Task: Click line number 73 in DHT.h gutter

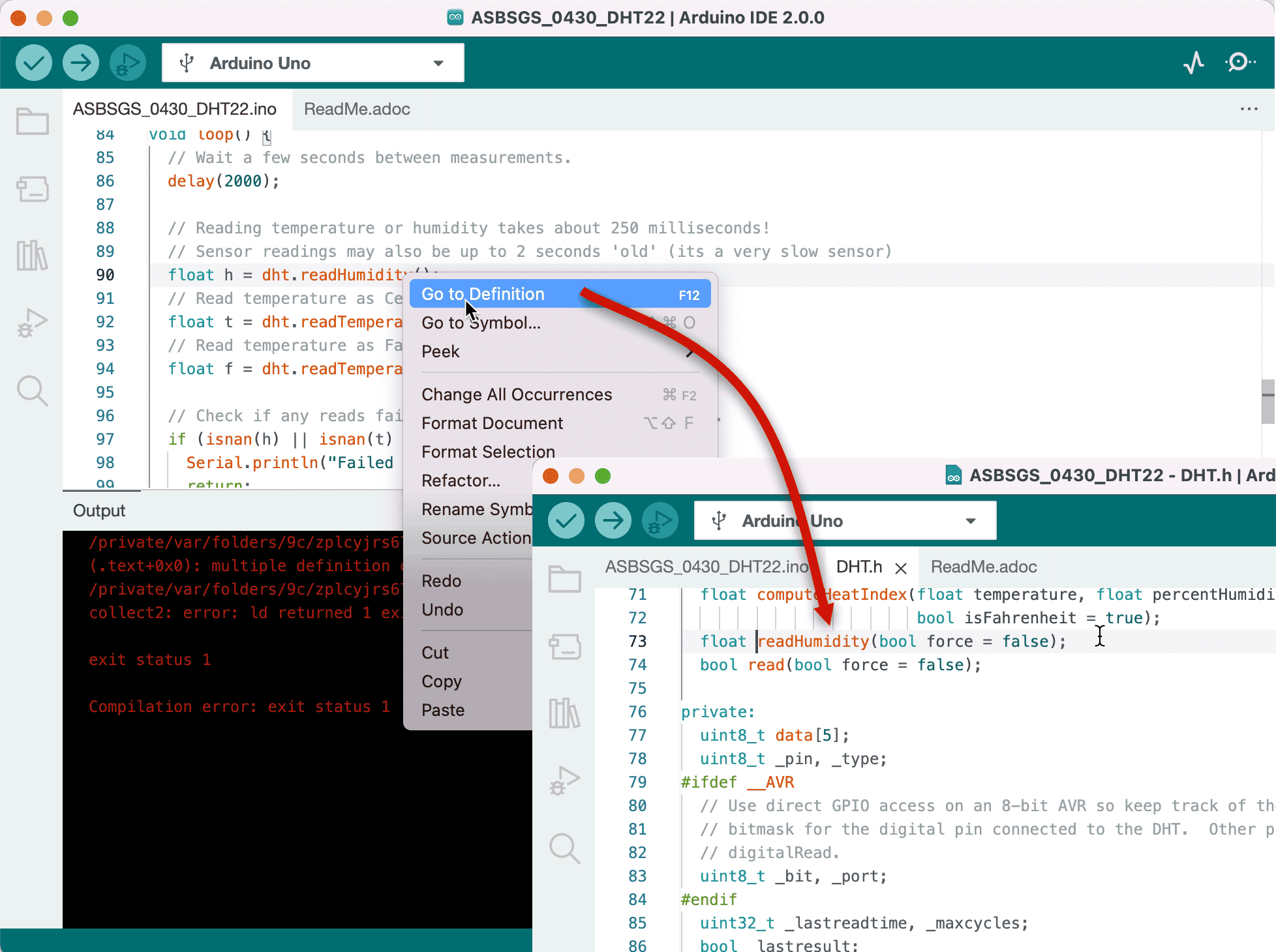Action: coord(637,642)
